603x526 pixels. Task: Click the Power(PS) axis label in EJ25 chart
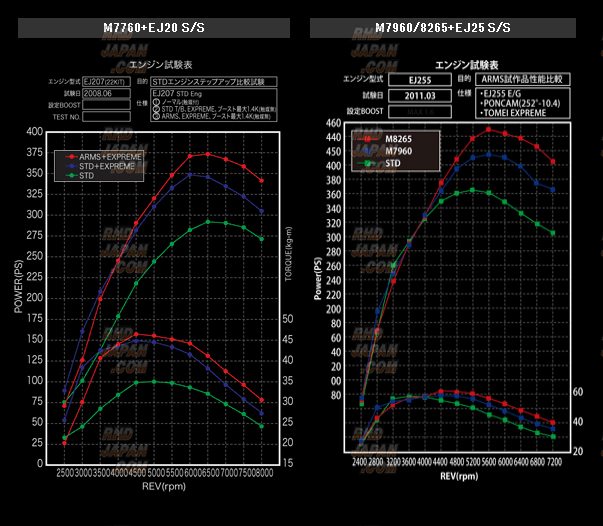pyautogui.click(x=318, y=278)
